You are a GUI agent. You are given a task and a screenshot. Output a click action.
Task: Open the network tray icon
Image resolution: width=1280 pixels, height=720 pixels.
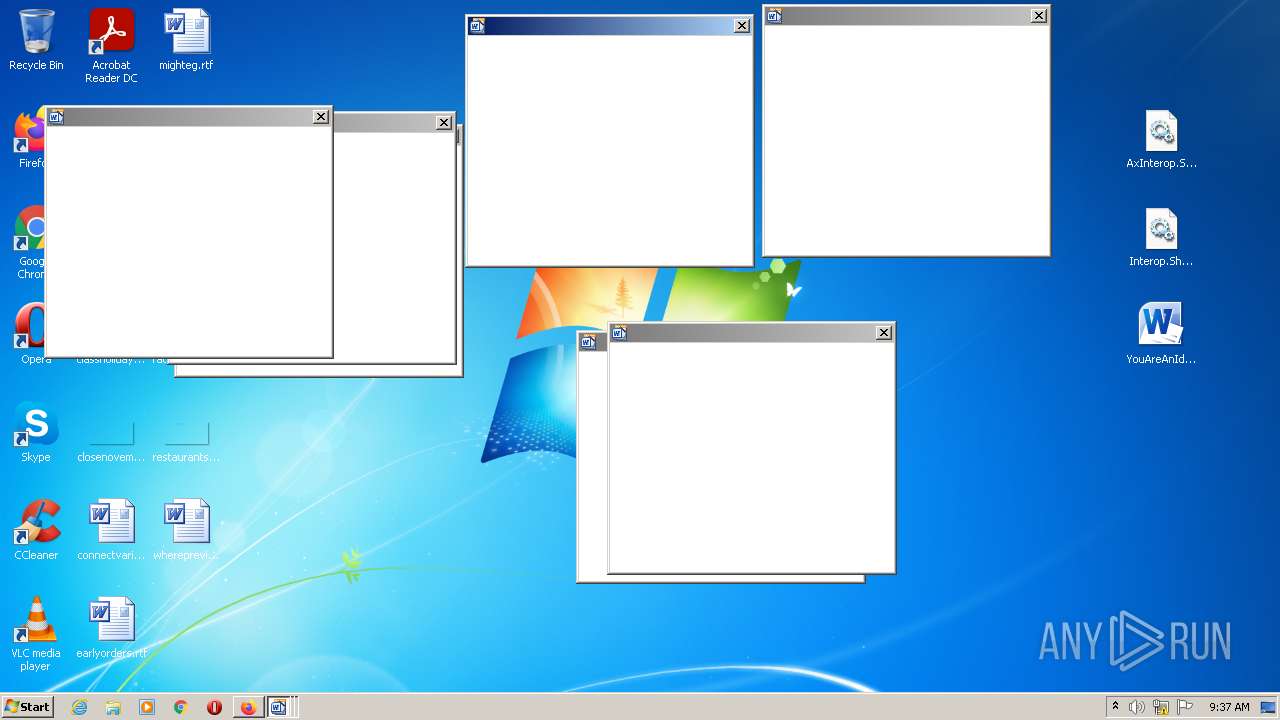(x=1161, y=707)
